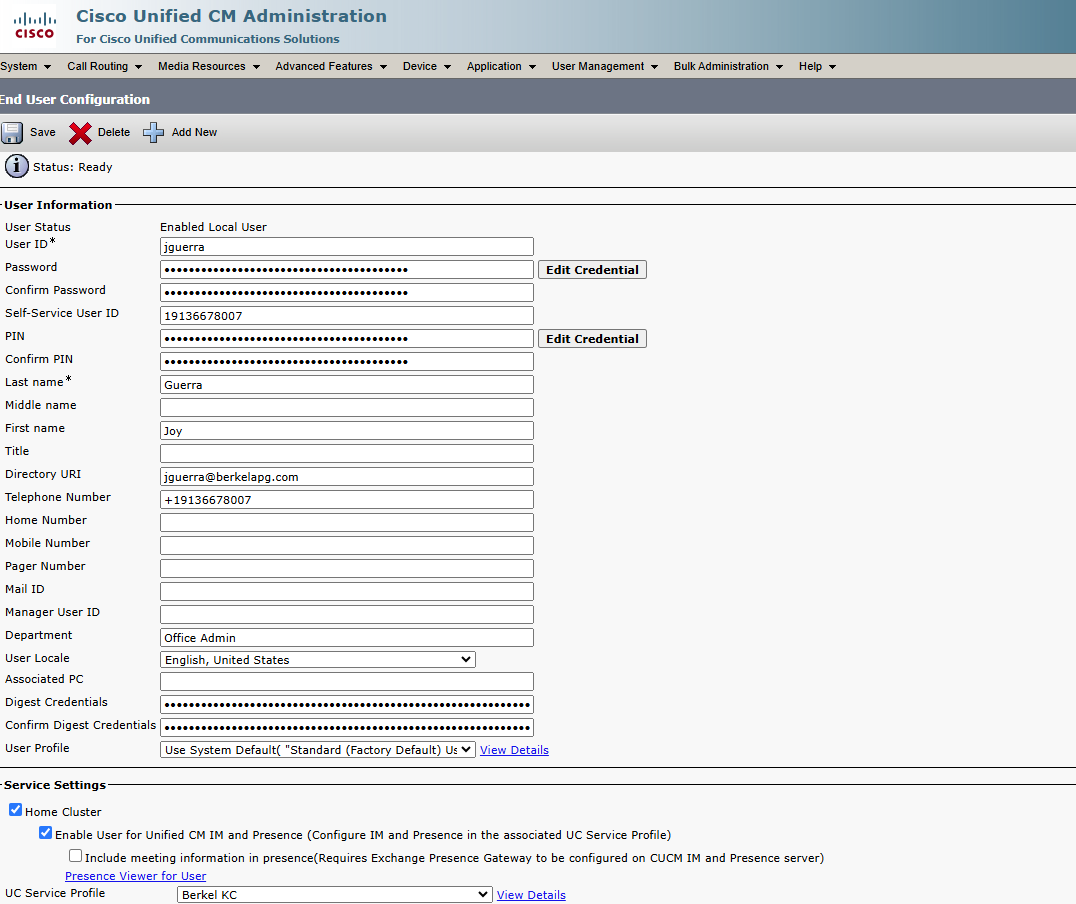The width and height of the screenshot is (1076, 904).
Task: Click the End User Configuration heading
Action: [x=75, y=100]
